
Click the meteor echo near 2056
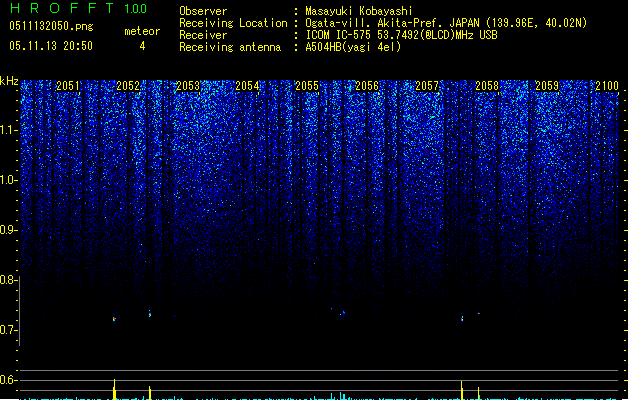tap(343, 313)
